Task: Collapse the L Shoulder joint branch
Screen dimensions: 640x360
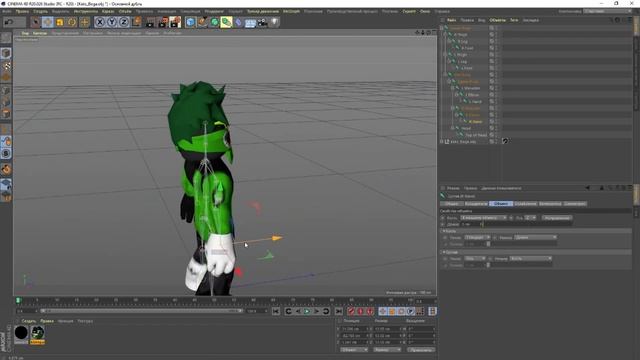Action: tap(452, 88)
